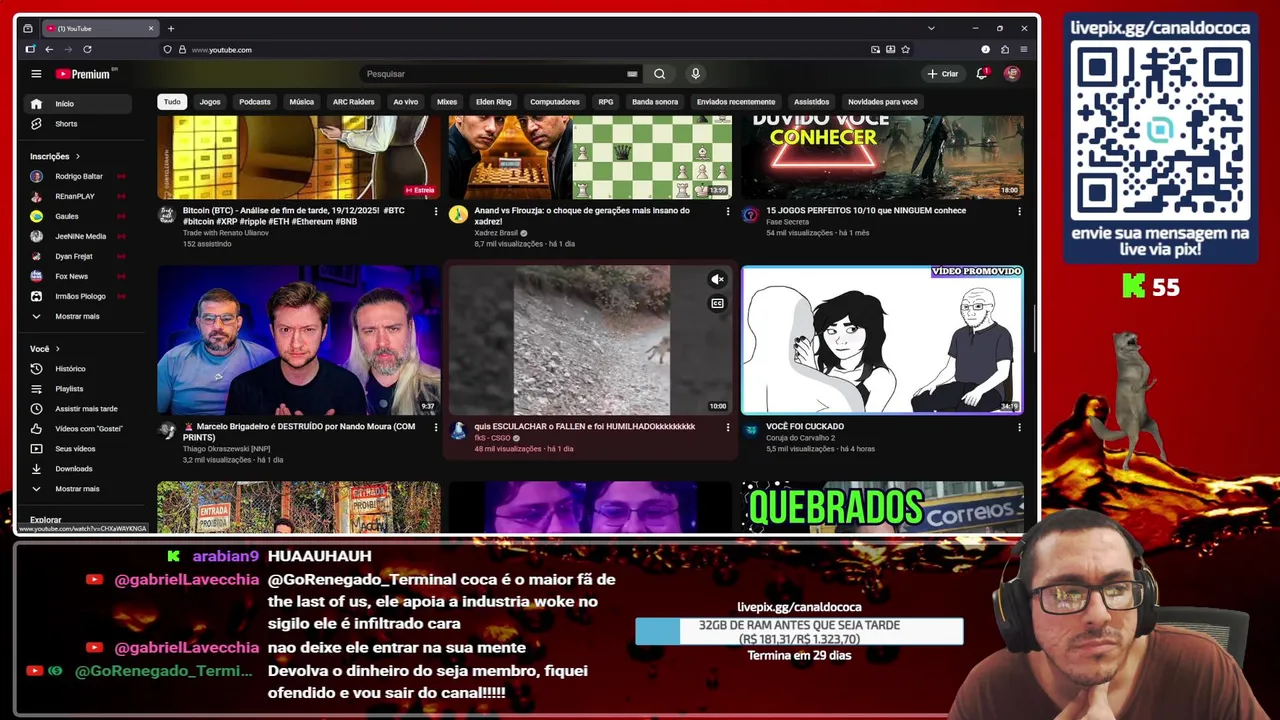1280x720 pixels.
Task: Go to Início in the sidebar
Action: (x=78, y=104)
